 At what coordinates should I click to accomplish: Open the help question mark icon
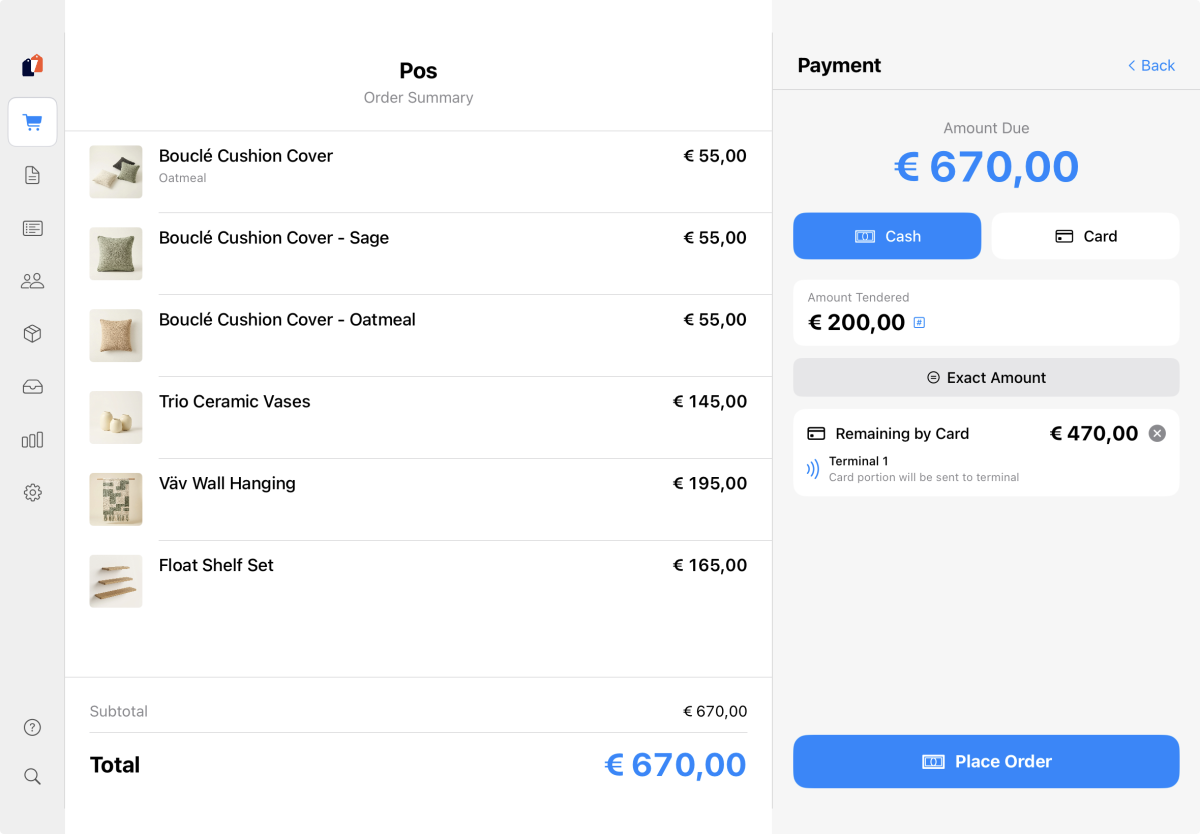(32, 727)
